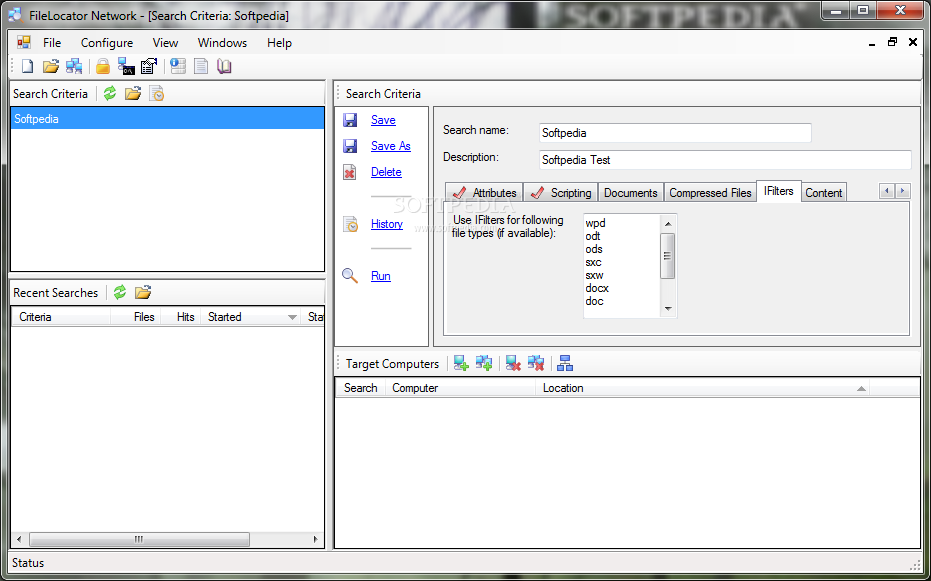Click the Delete link
This screenshot has width=931, height=581.
(386, 172)
